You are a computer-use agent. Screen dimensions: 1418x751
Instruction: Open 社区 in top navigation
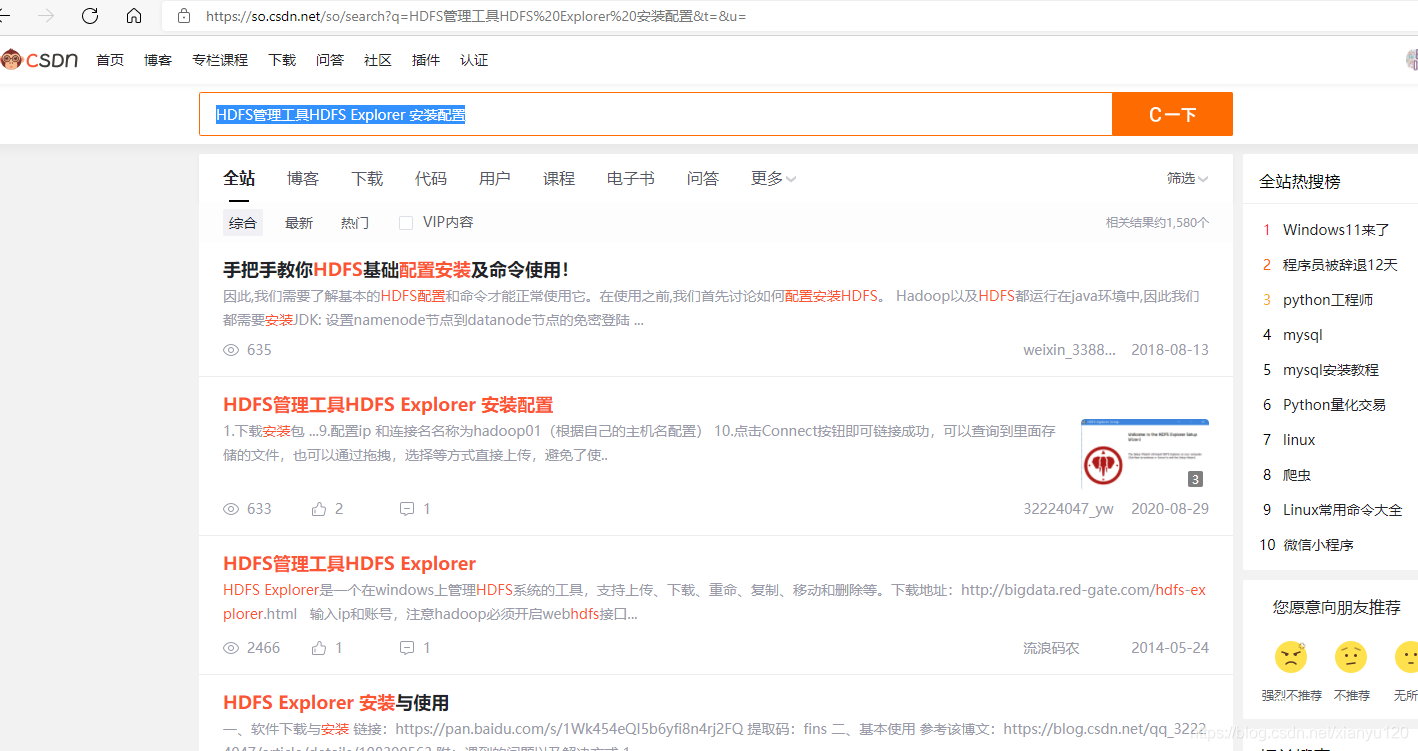[378, 60]
